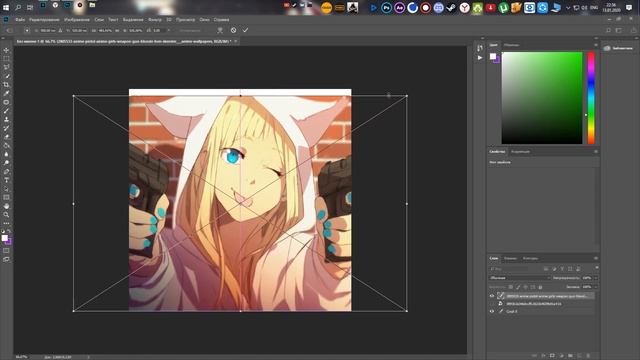Screen dimensions: 640x360
Task: Toggle lock image pixels brush icon
Action: (x=518, y=287)
